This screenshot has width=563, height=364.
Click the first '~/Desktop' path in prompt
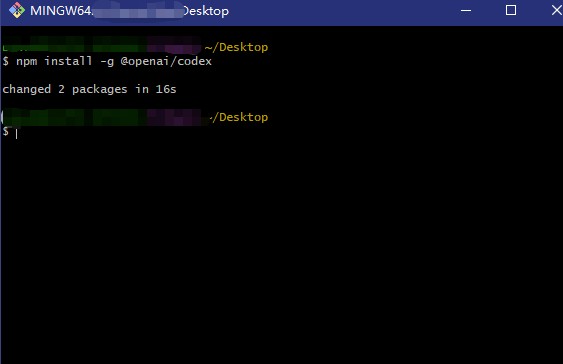point(236,47)
